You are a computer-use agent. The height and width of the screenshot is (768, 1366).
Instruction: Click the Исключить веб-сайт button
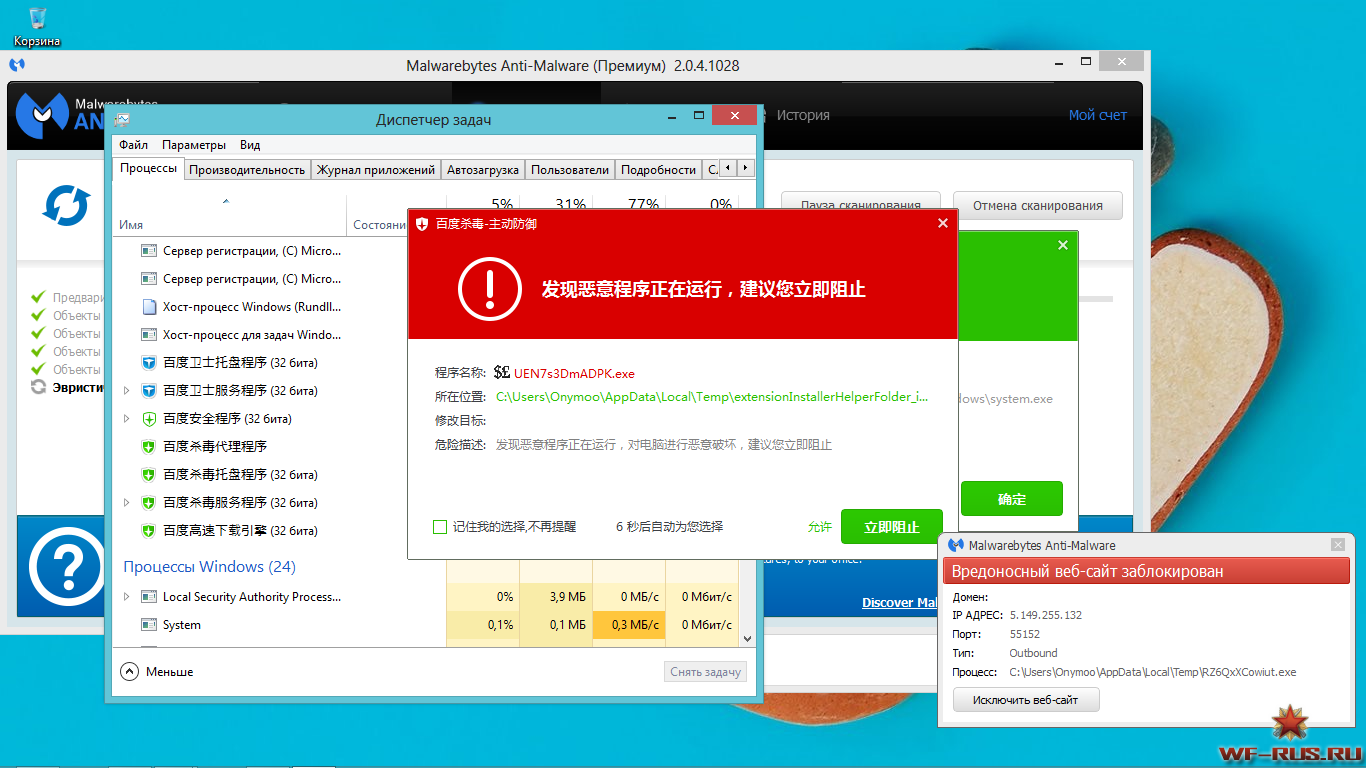[1026, 700]
